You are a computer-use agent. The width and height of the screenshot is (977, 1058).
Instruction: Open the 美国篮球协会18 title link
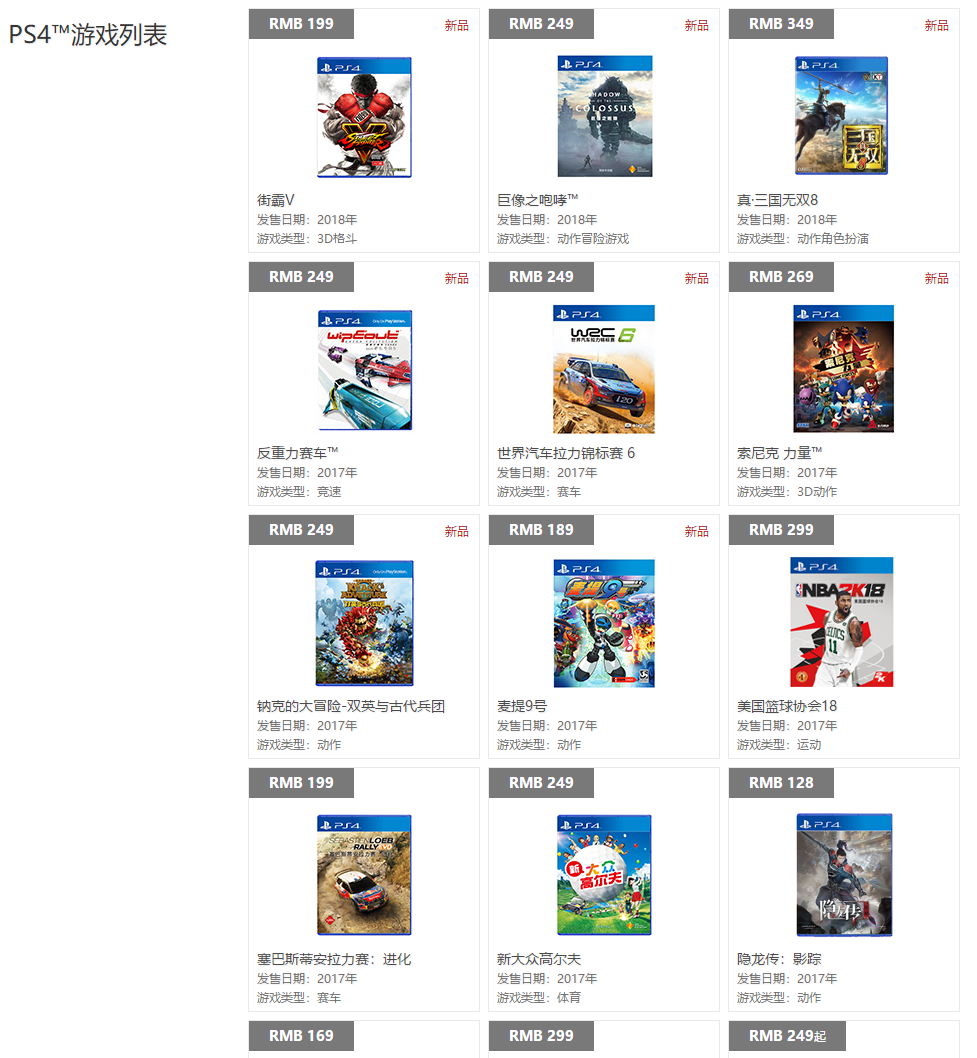point(787,706)
